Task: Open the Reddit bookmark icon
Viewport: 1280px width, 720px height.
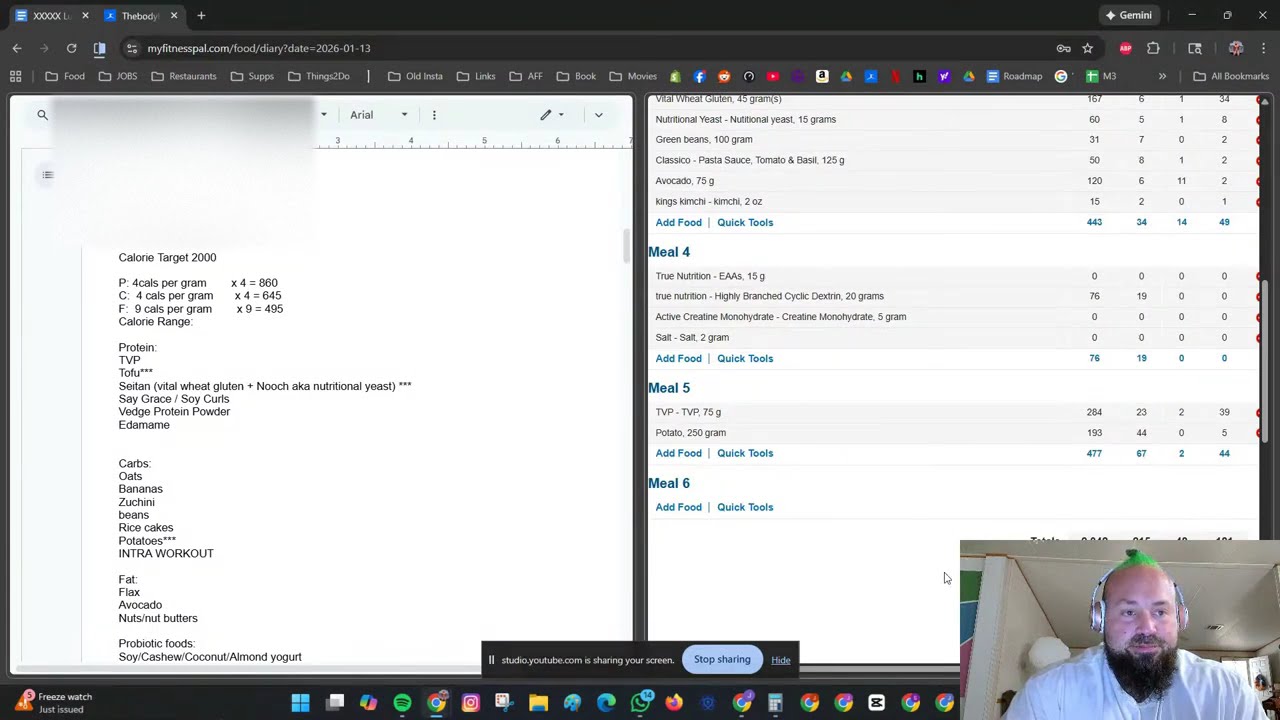Action: click(724, 76)
